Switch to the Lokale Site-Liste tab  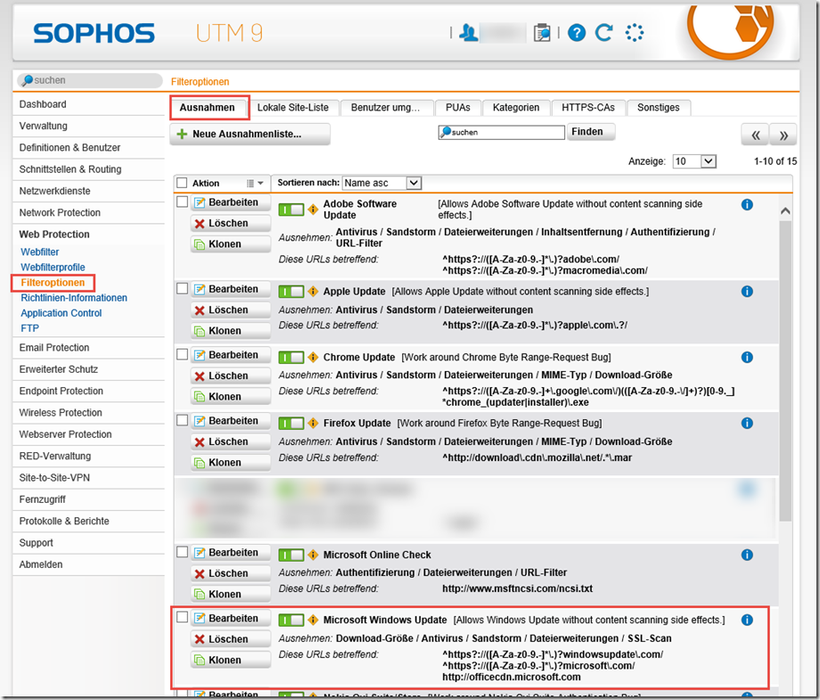coord(293,108)
